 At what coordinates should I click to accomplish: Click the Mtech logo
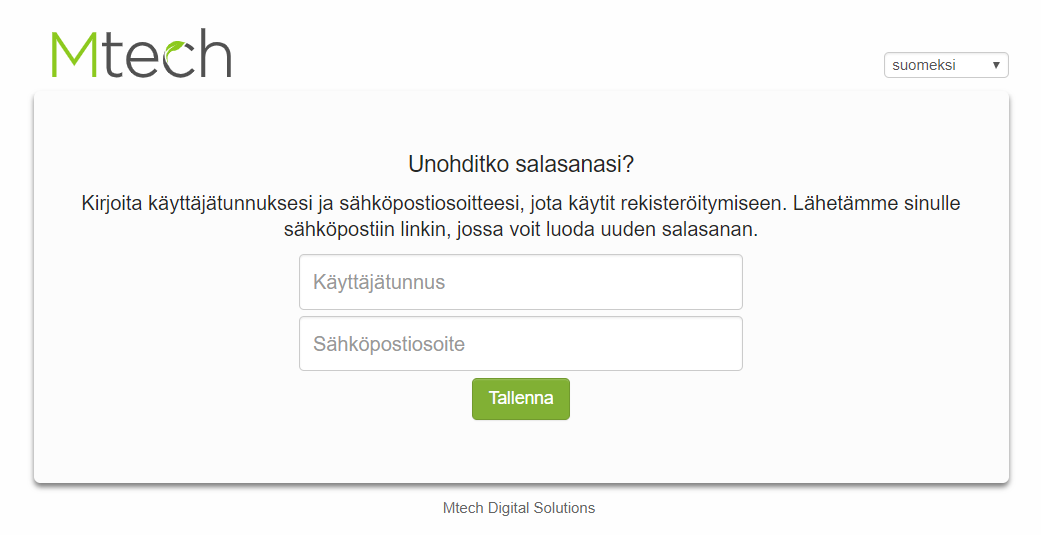click(141, 54)
